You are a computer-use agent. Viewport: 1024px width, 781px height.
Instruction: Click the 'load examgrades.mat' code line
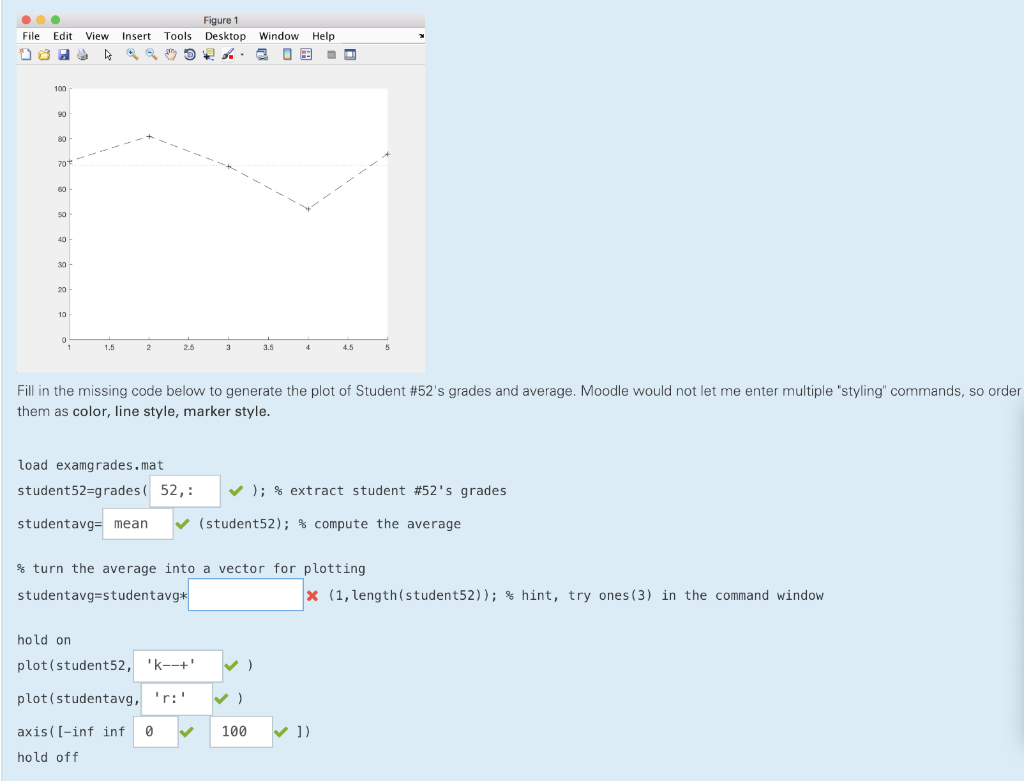coord(90,465)
